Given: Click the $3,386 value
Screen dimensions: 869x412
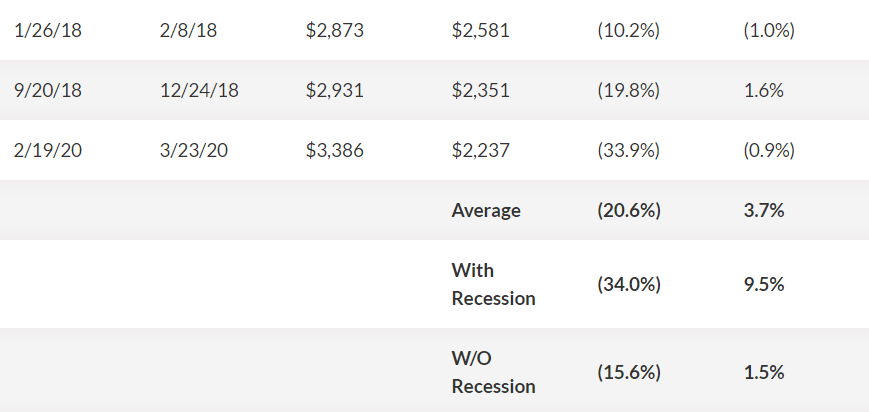Looking at the screenshot, I should pos(335,150).
